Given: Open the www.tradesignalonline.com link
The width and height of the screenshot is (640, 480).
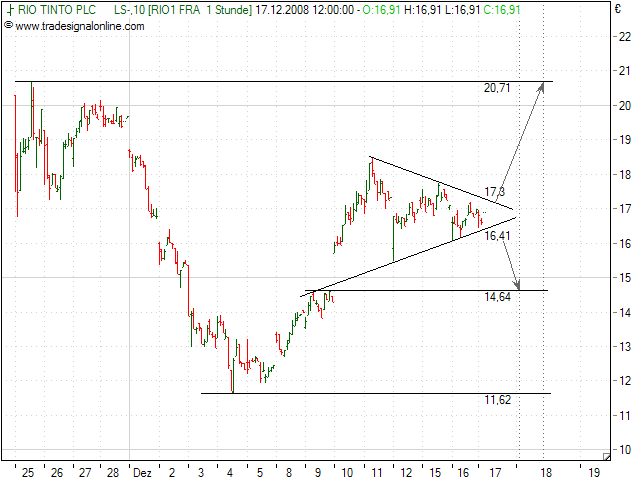Looking at the screenshot, I should (x=80, y=27).
